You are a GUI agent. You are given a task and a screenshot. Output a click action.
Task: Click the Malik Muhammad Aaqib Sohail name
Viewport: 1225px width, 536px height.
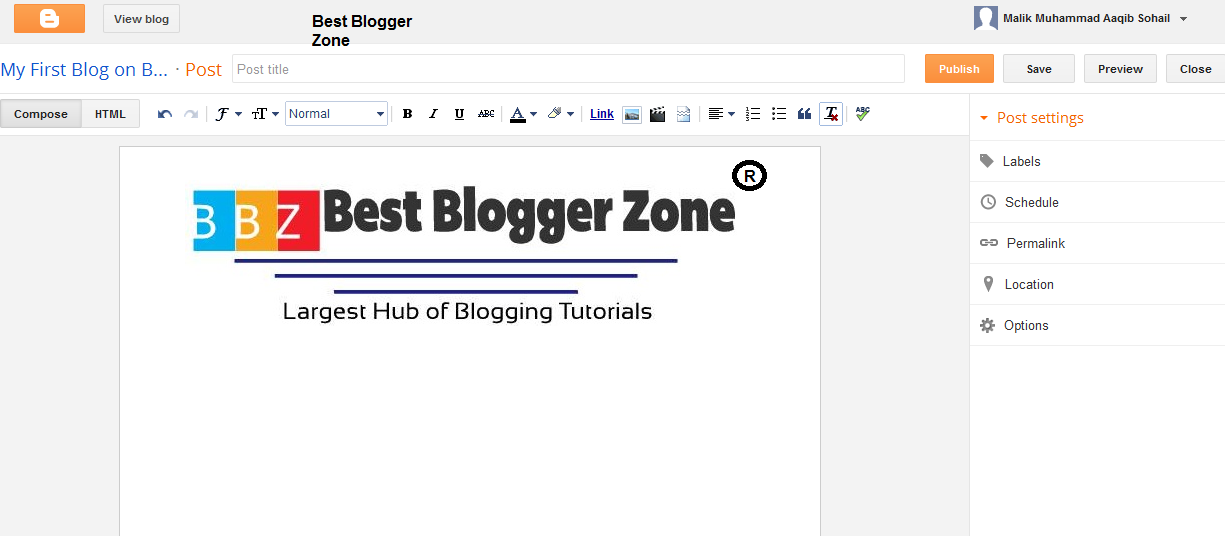[1086, 18]
